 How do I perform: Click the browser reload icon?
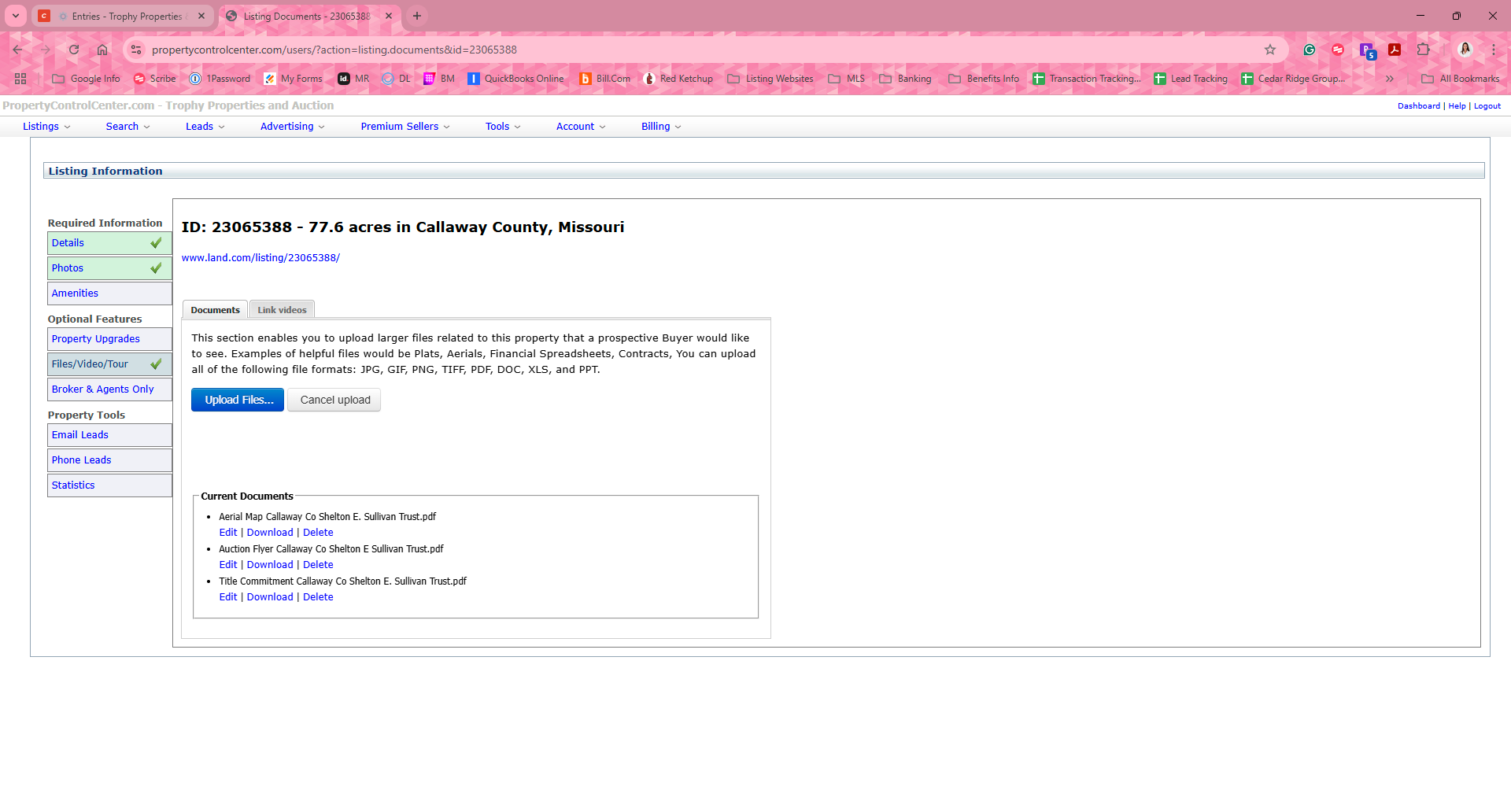[x=74, y=50]
